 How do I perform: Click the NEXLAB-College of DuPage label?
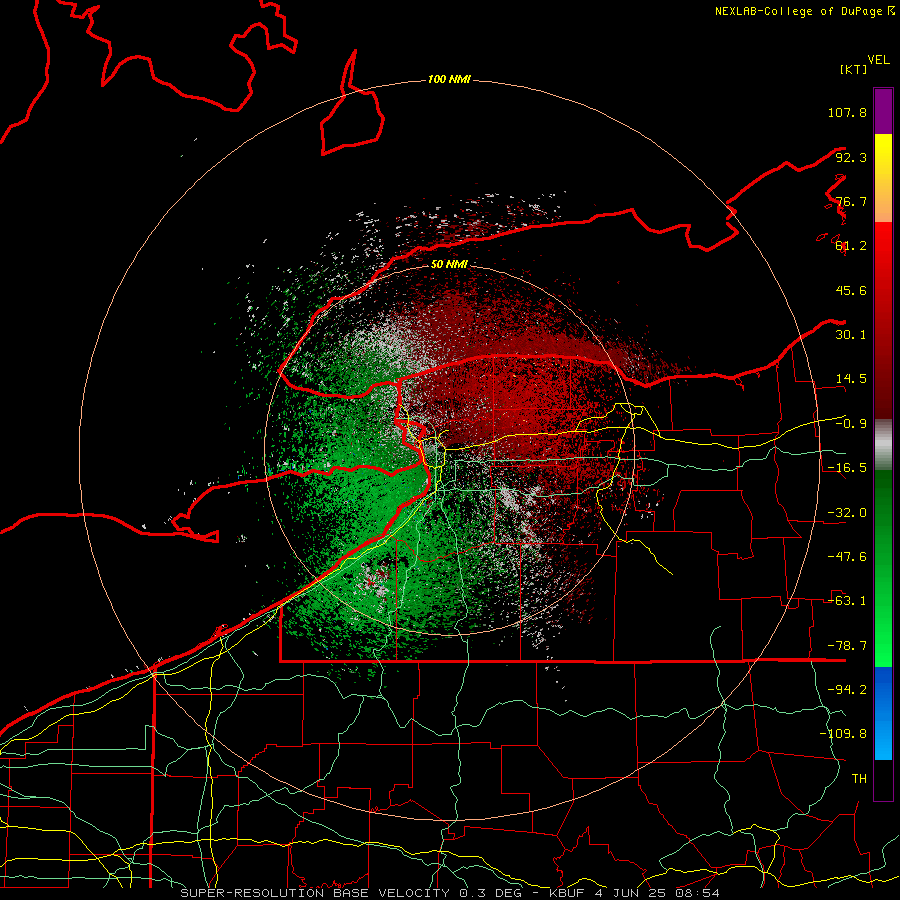click(804, 11)
